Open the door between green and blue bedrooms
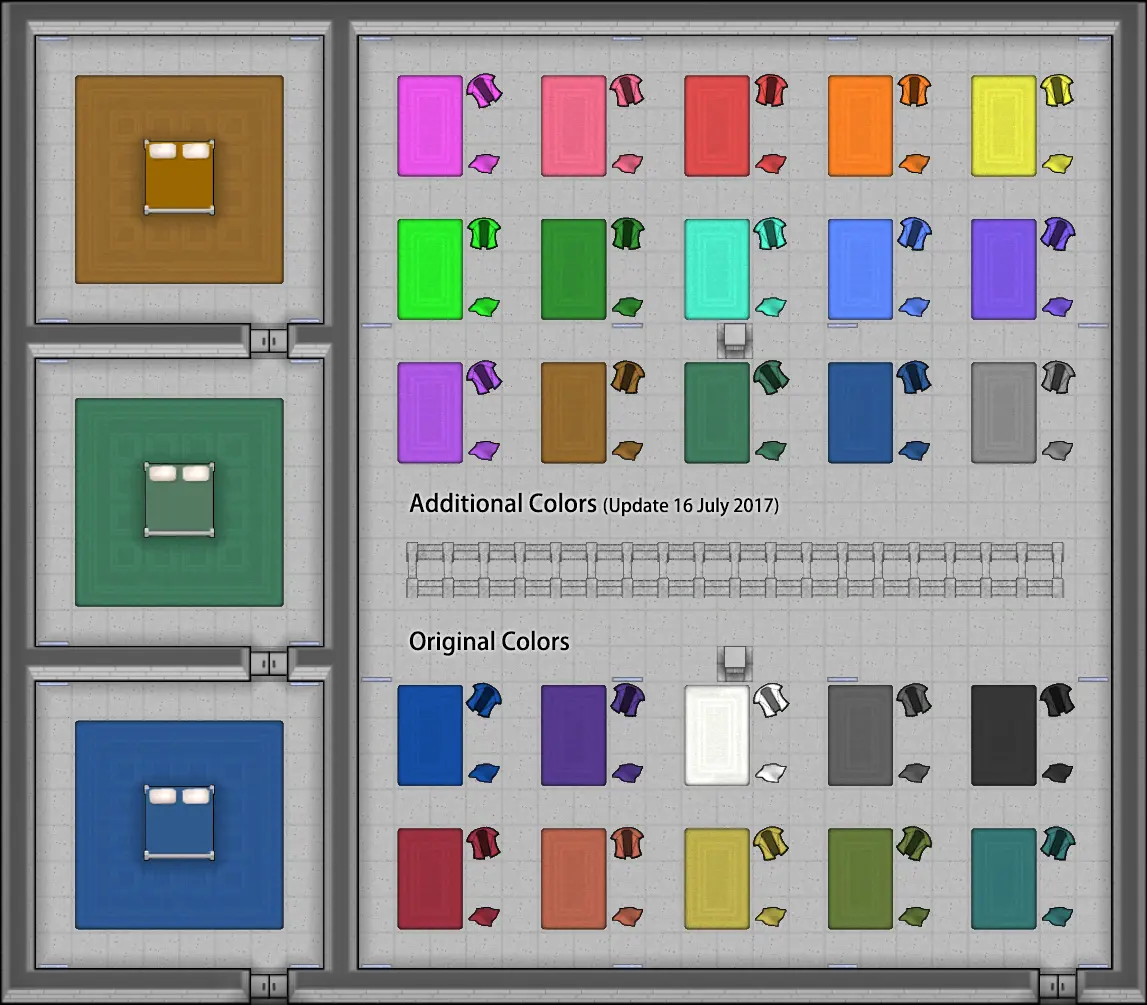The image size is (1147, 1005). tap(268, 663)
